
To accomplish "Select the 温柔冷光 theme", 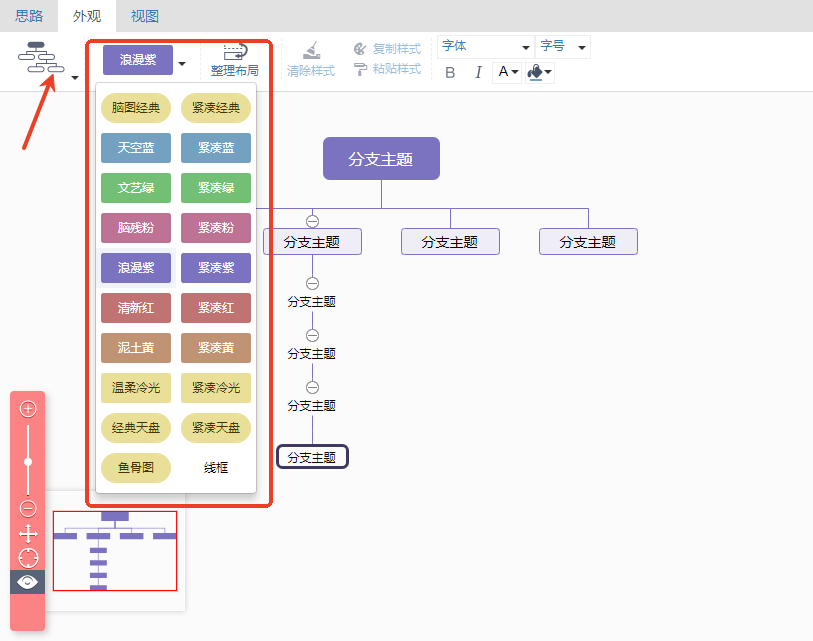I will tap(136, 388).
